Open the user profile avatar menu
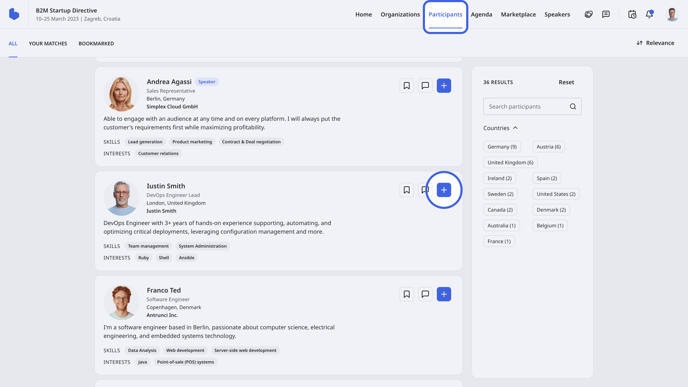Viewport: 688px width, 387px height. (x=672, y=14)
